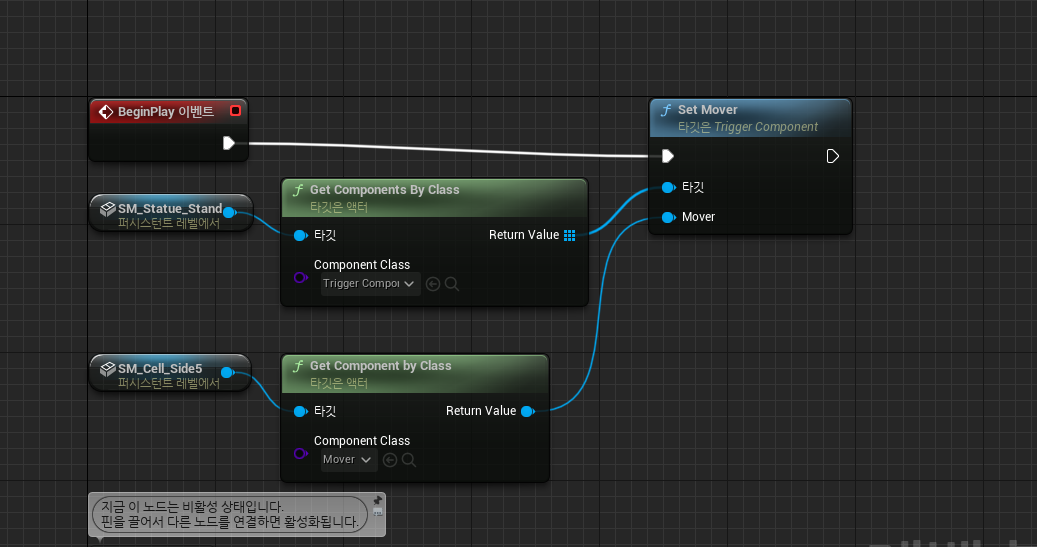Click 타깃 input pin on Get Component by Class
The width and height of the screenshot is (1037, 547).
(300, 411)
